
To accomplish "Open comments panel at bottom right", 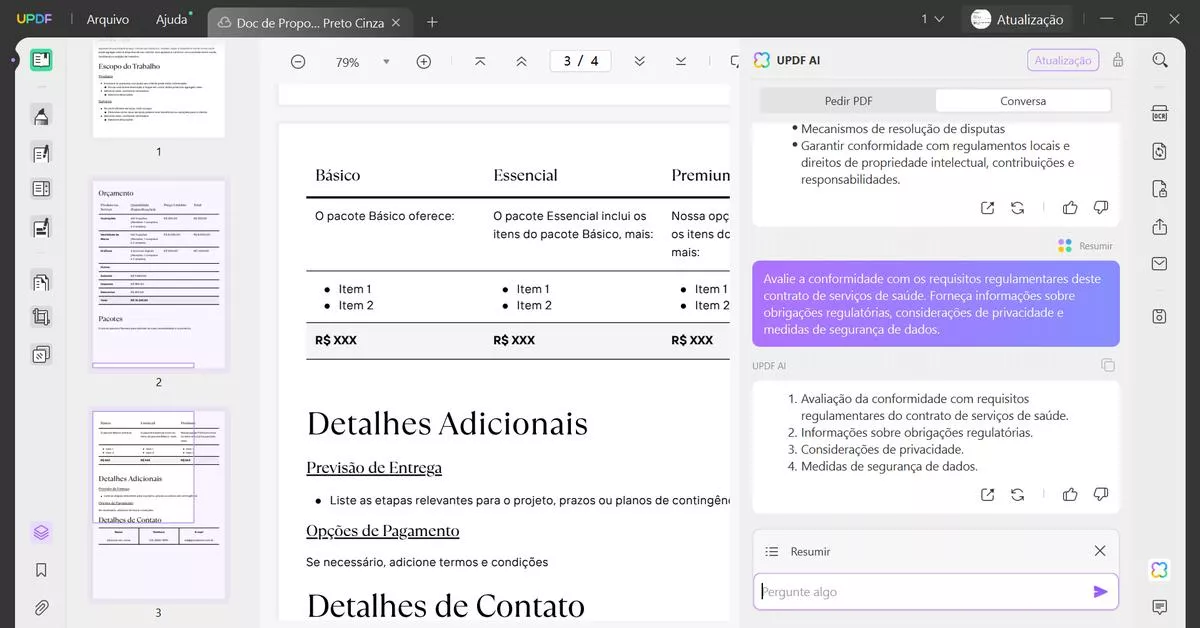I will [1160, 607].
